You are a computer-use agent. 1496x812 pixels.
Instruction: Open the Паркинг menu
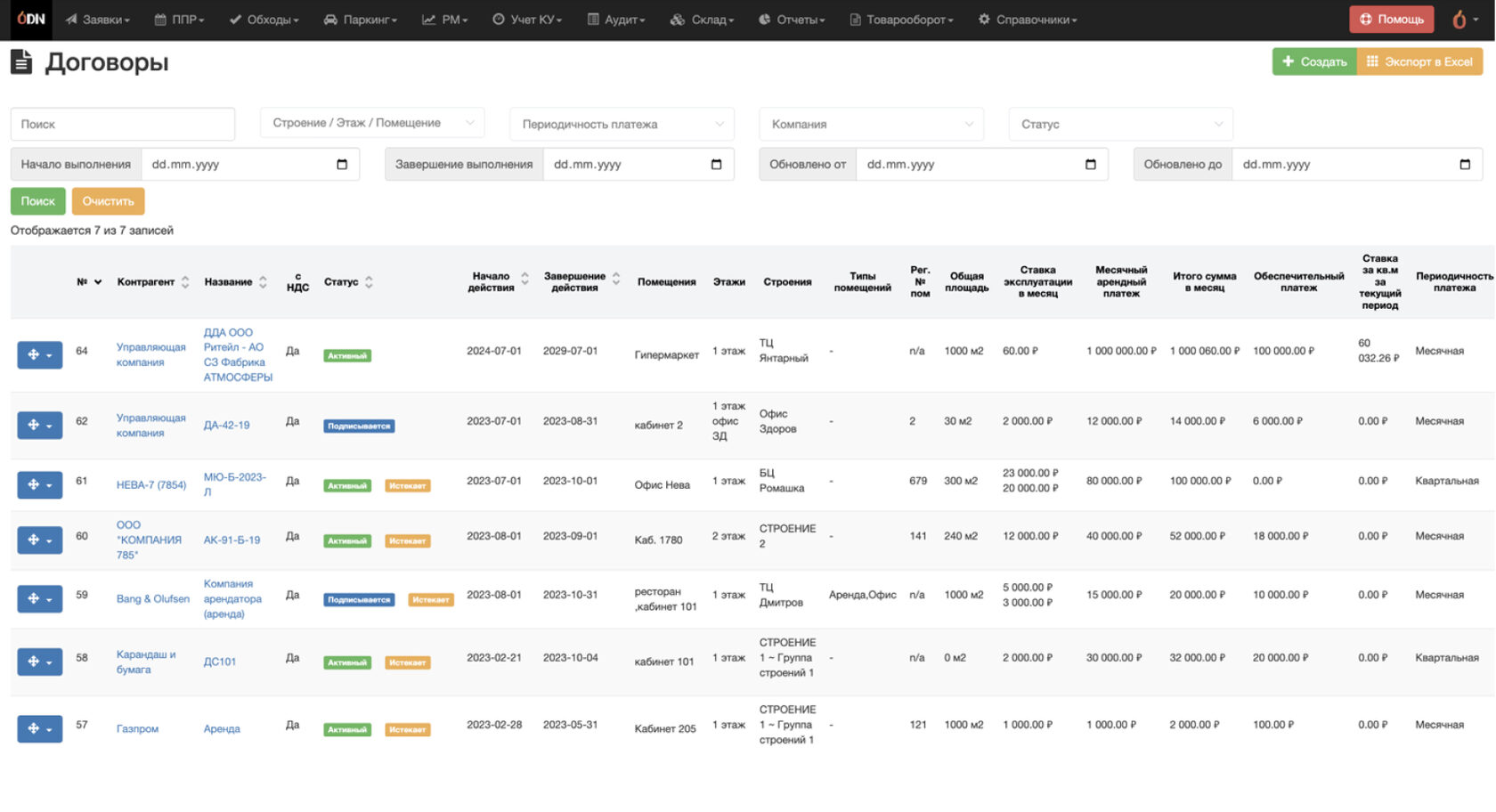(x=360, y=20)
